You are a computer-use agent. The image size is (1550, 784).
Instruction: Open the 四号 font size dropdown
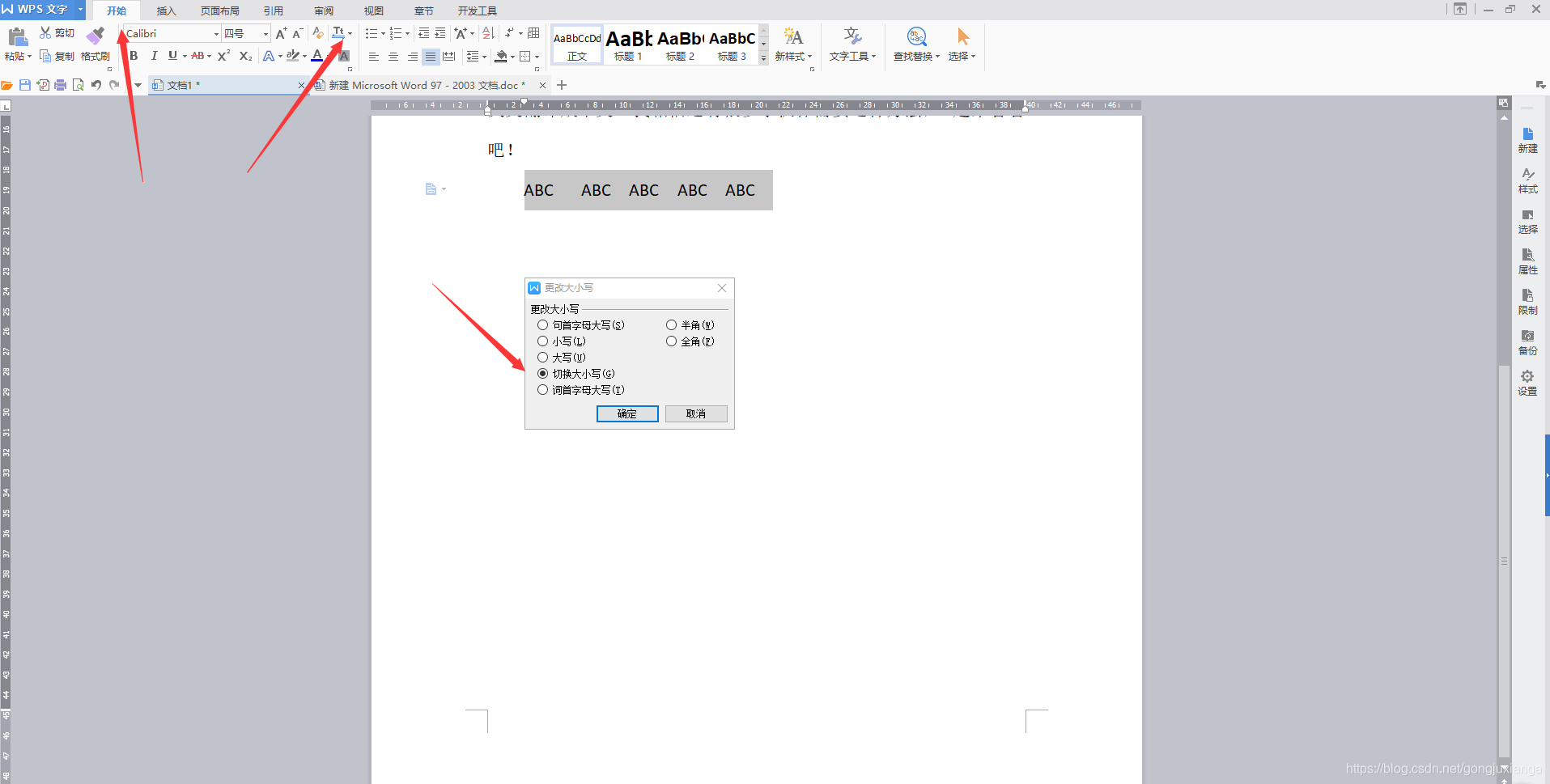tap(265, 33)
